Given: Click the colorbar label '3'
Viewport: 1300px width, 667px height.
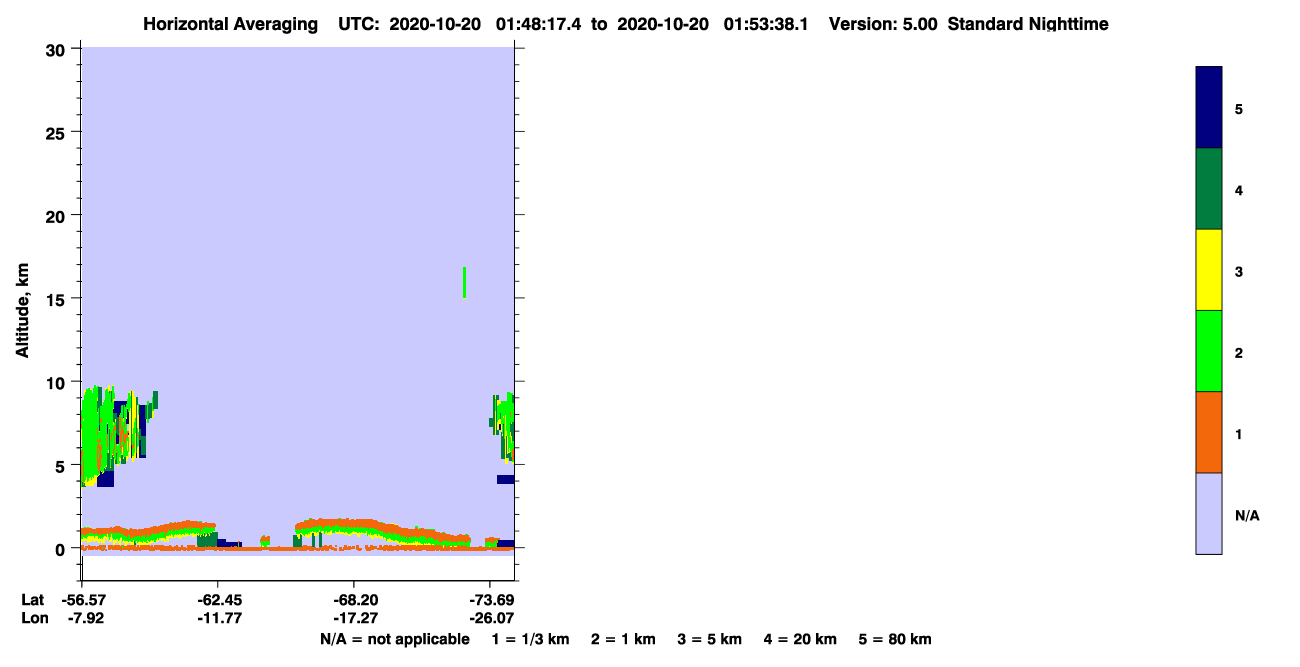Looking at the screenshot, I should pos(1239,271).
